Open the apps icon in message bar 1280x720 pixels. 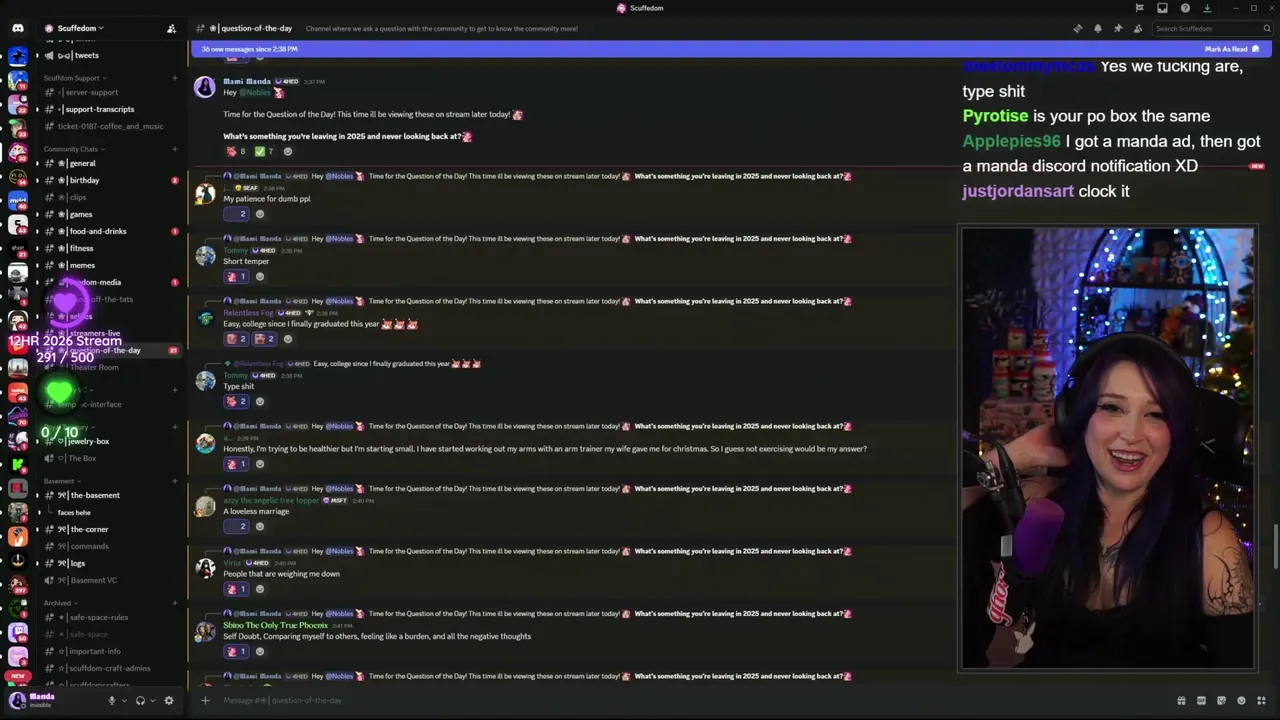(x=1261, y=700)
